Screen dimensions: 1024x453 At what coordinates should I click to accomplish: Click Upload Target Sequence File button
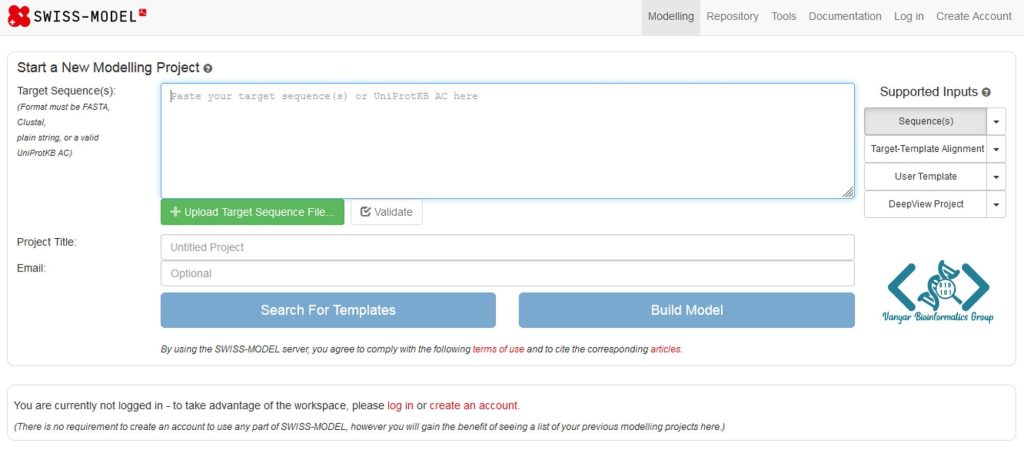pos(252,212)
